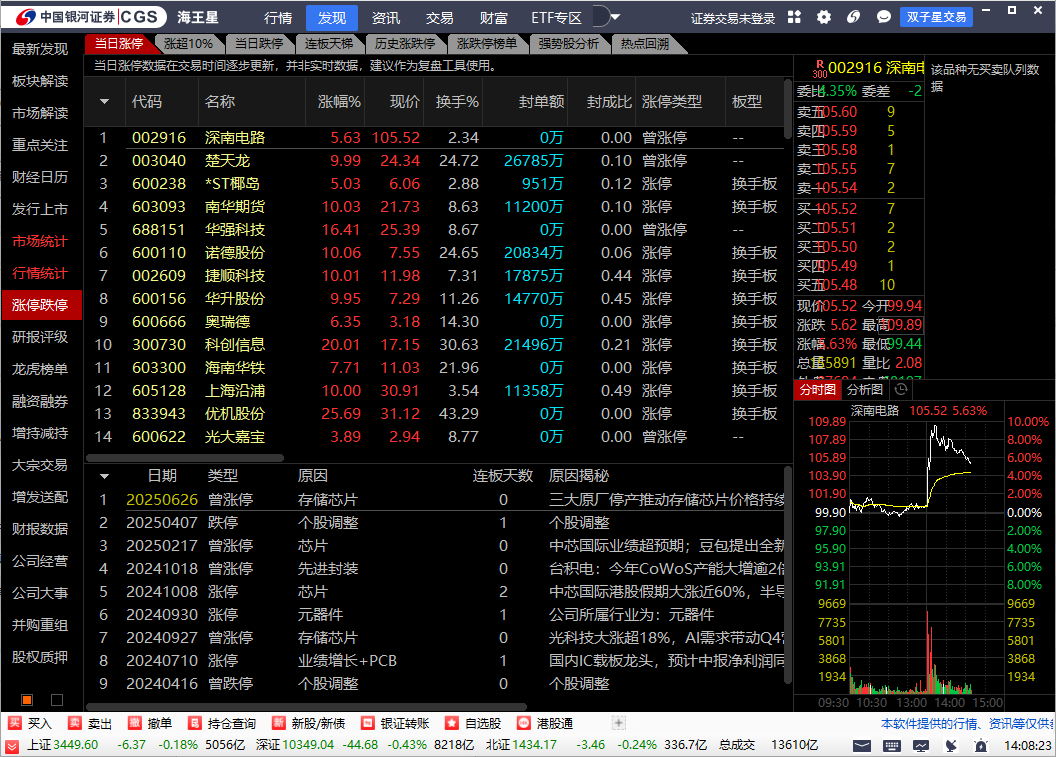
Task: Click the monitor chart icon in status bar
Action: 921,746
